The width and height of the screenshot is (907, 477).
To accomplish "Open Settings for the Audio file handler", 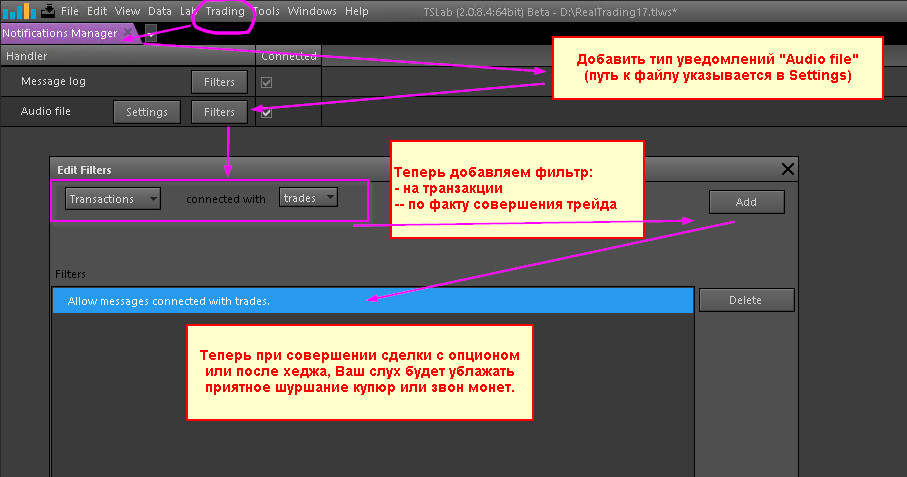I will pyautogui.click(x=147, y=112).
